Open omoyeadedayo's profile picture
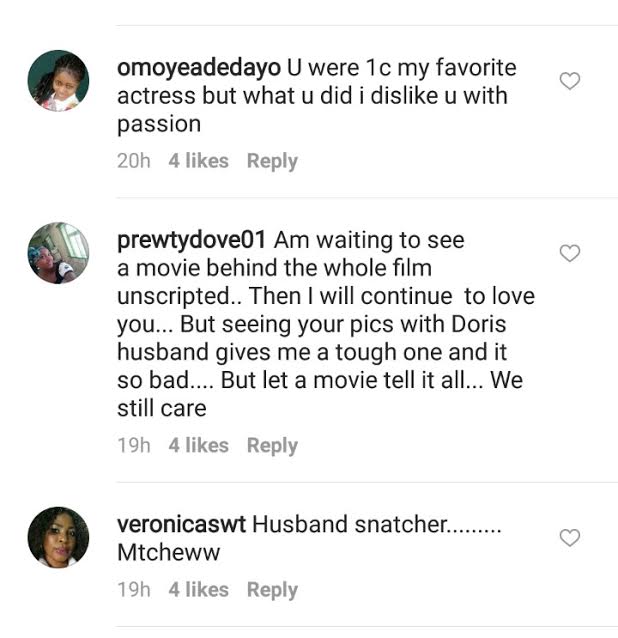Screen dimensions: 618x638 pos(58,80)
